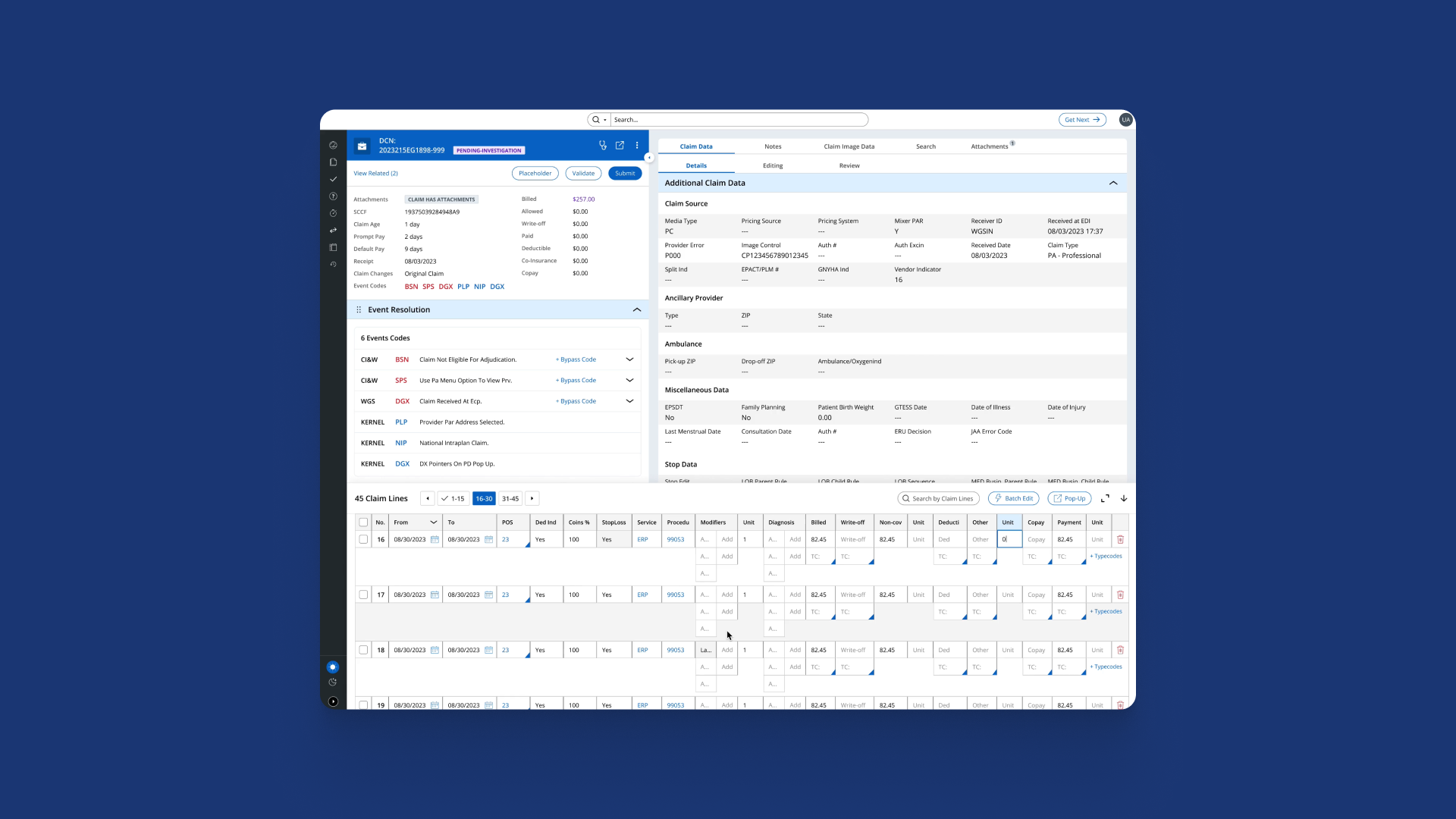1456x819 pixels.
Task: Open the Editing sub-tab under Claim Data
Action: point(773,165)
